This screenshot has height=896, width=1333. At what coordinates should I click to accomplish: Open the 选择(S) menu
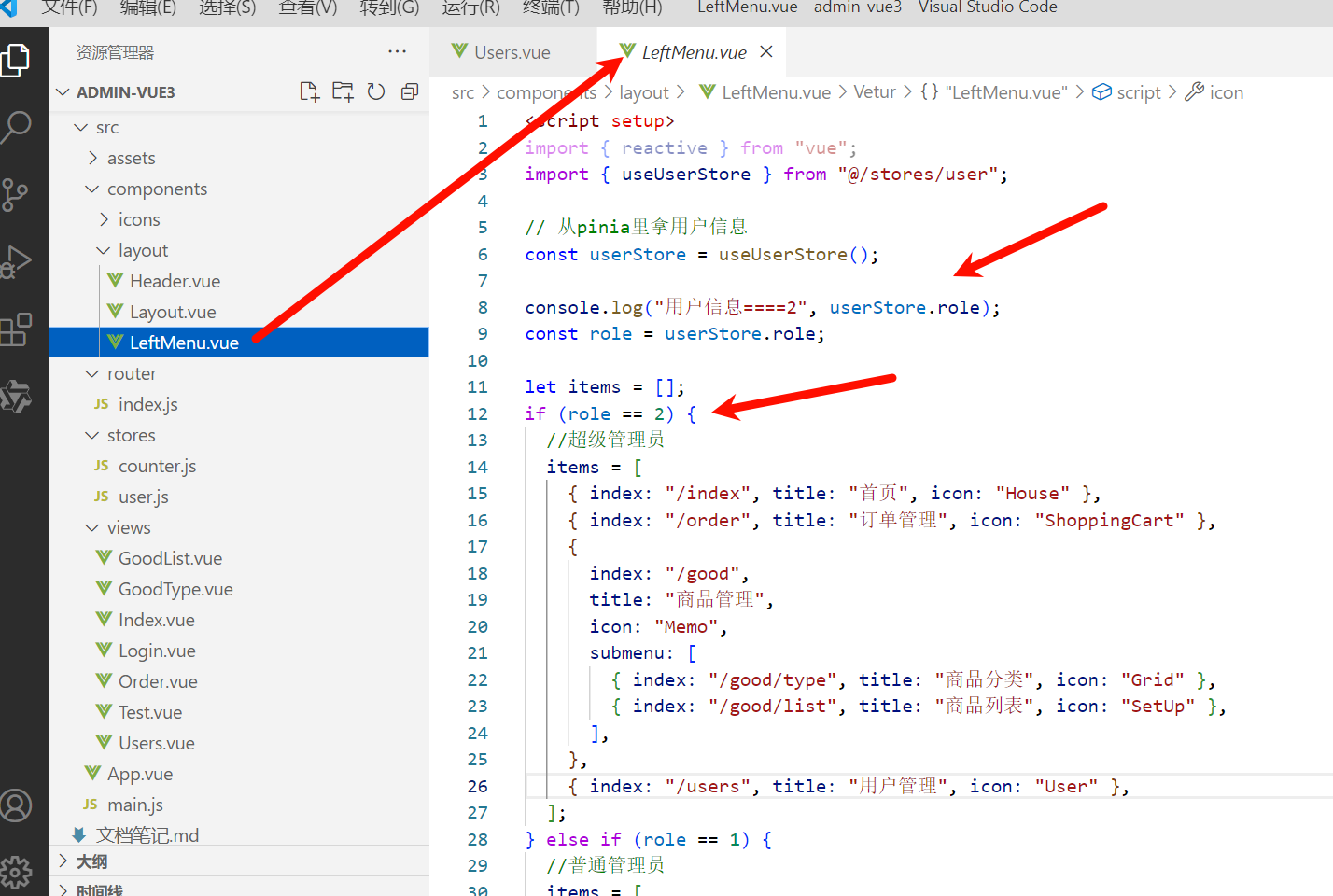228,7
